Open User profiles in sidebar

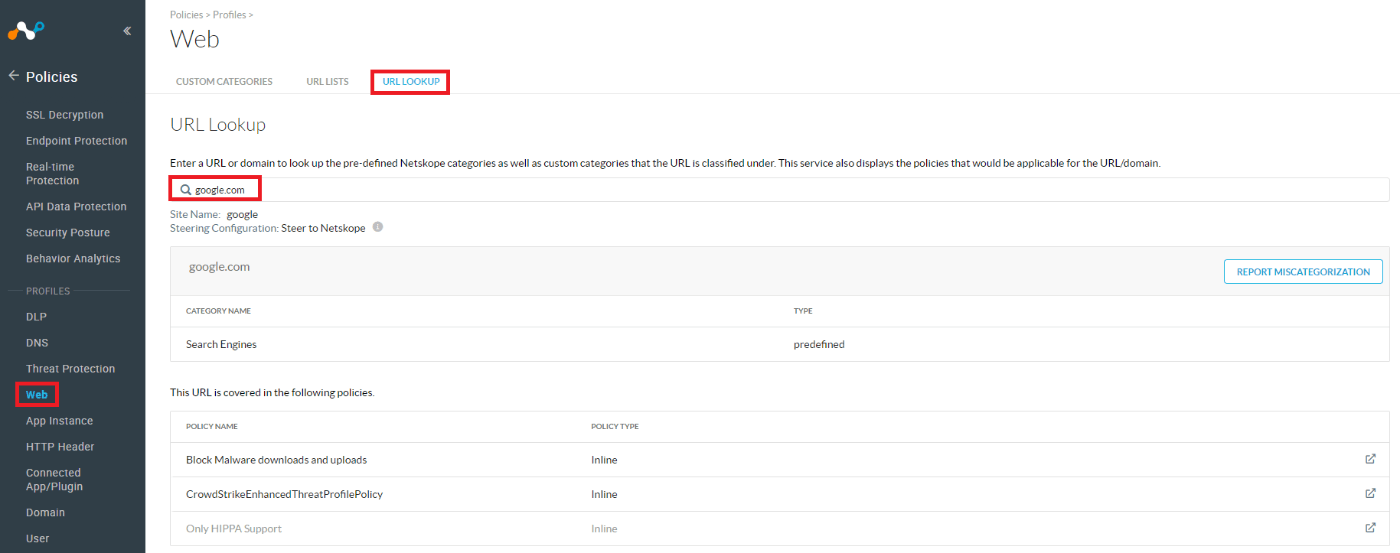(37, 538)
